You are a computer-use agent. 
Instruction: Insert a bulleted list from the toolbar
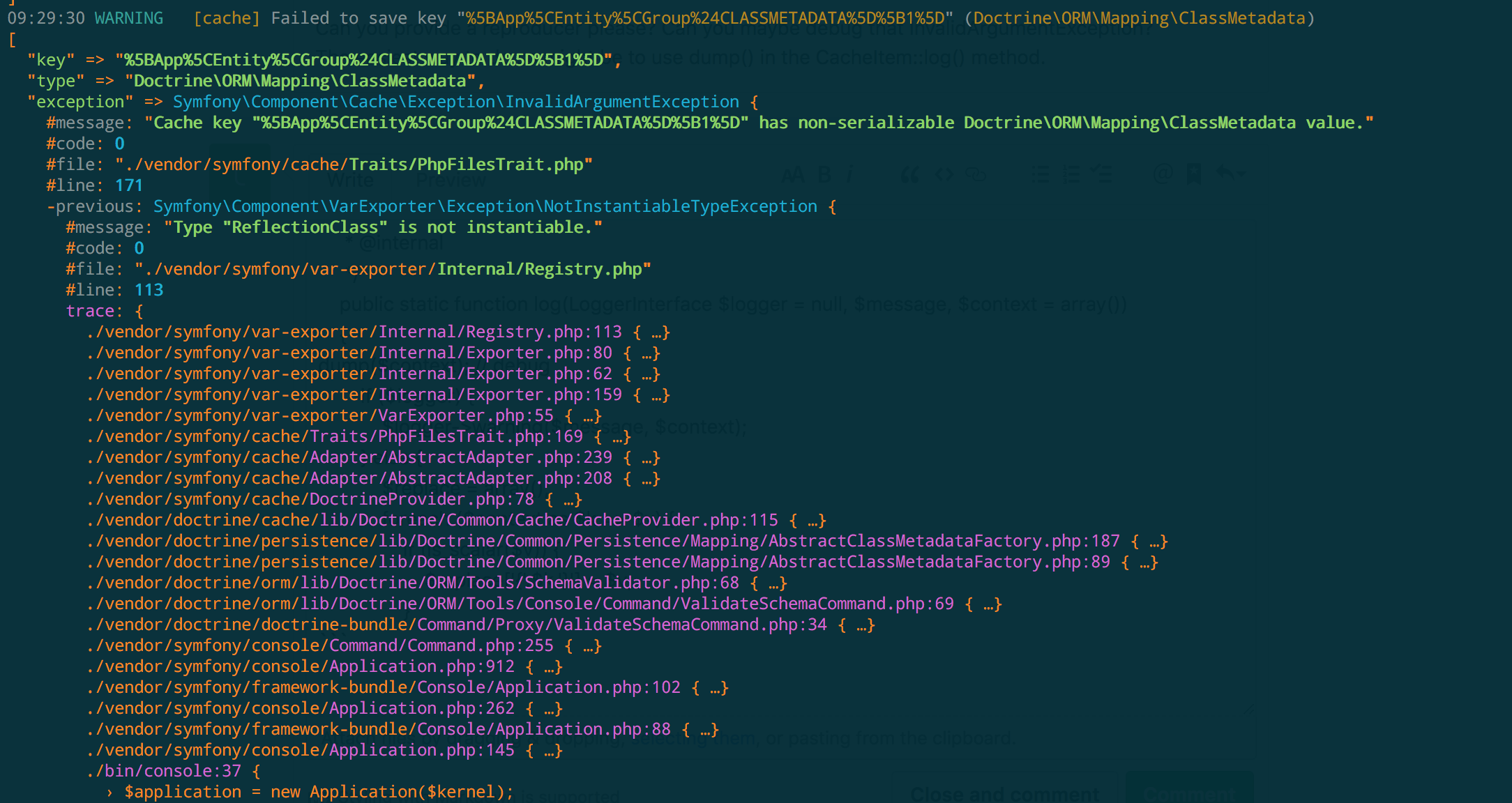[x=1040, y=174]
